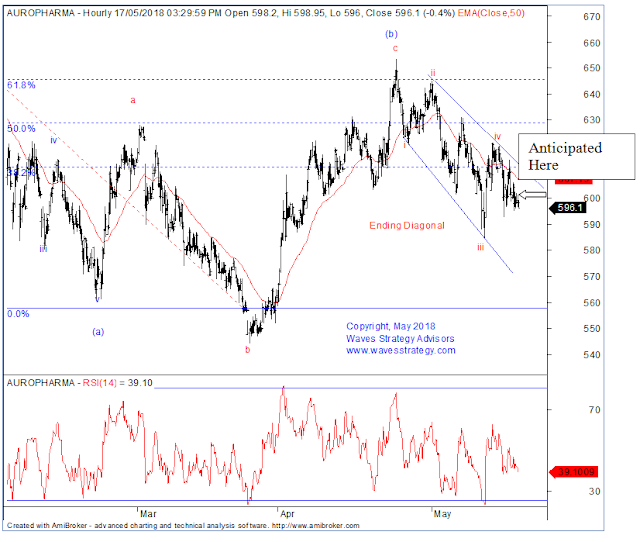The image size is (640, 542).
Task: Click the Ending Diagonal annotation text
Action: 407,225
